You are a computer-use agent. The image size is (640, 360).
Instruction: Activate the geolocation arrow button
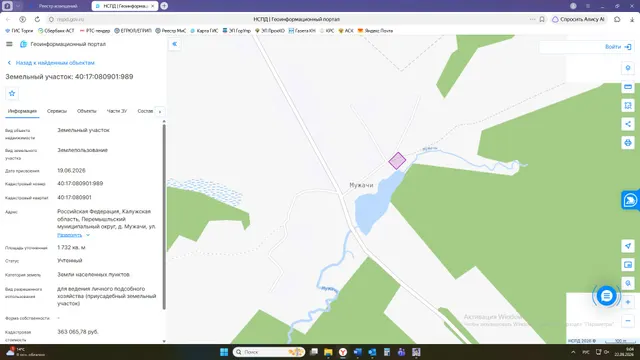pos(628,246)
